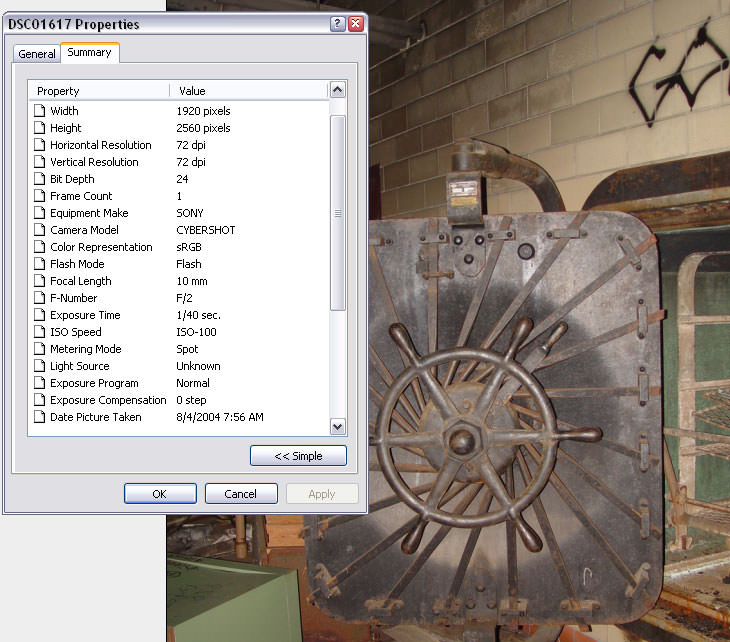Click the icon beside Flash Mode
This screenshot has height=642, width=730.
click(x=40, y=264)
